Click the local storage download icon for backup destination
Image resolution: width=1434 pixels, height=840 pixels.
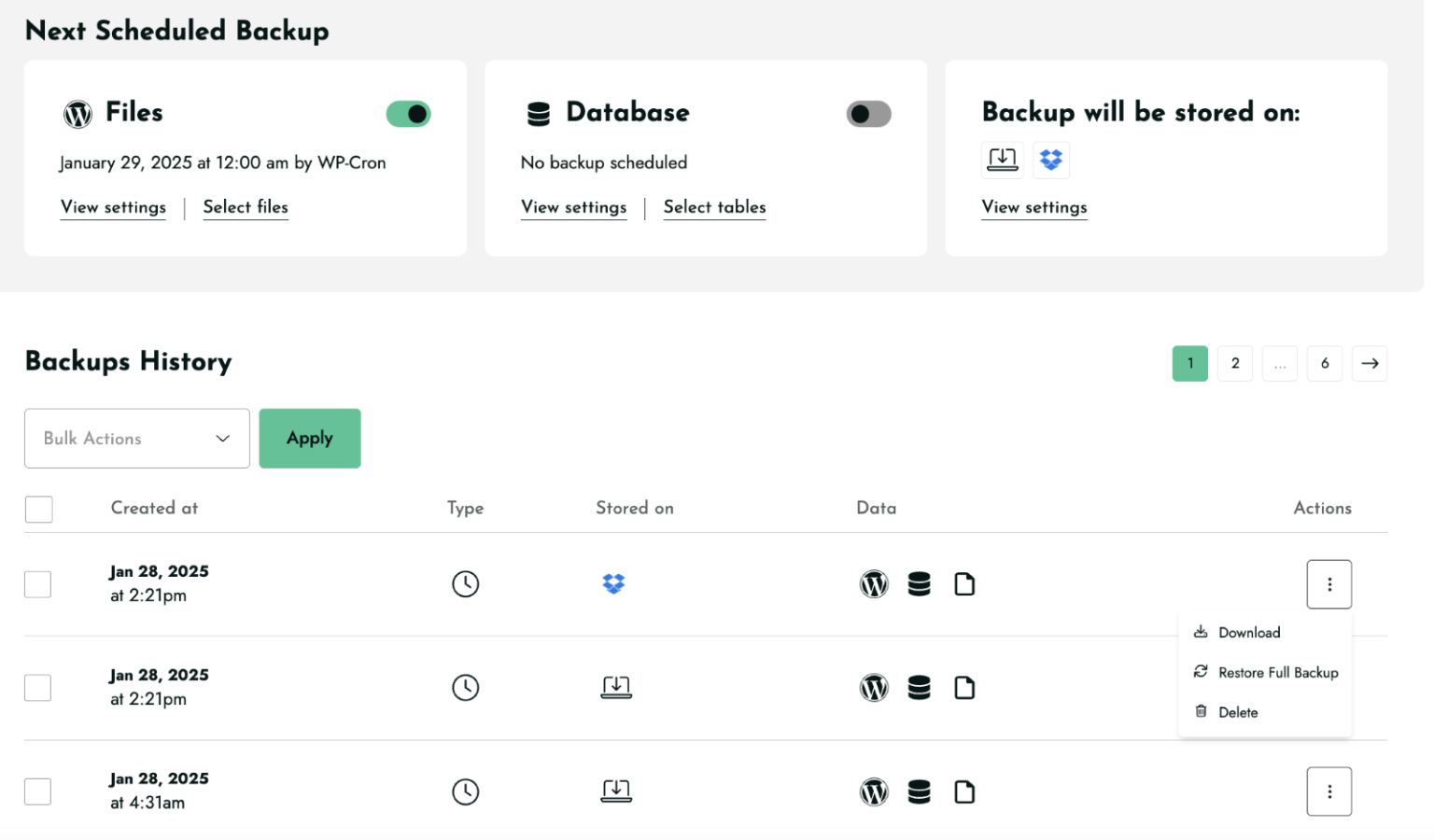1003,160
